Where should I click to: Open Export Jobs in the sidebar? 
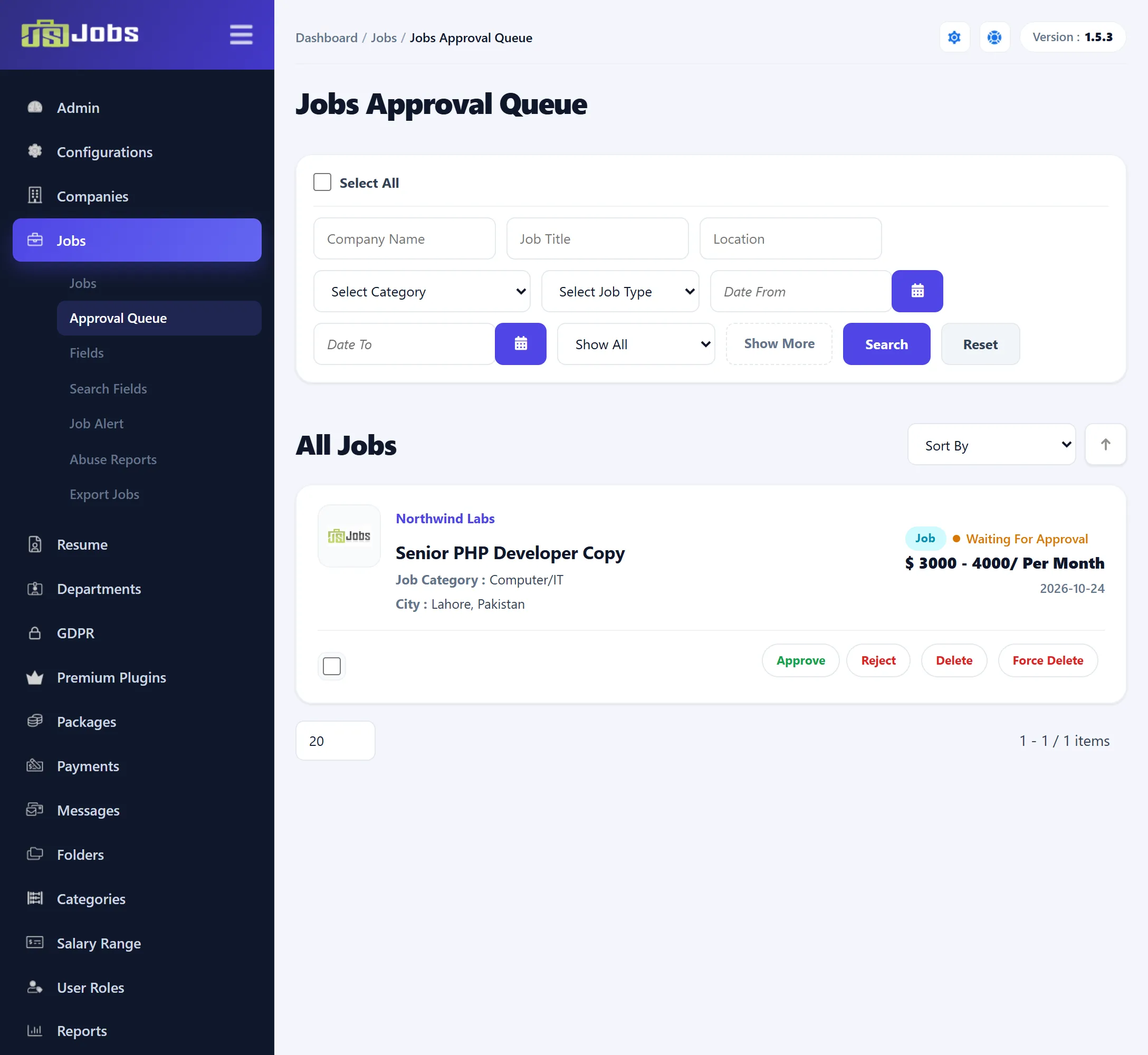click(x=104, y=494)
